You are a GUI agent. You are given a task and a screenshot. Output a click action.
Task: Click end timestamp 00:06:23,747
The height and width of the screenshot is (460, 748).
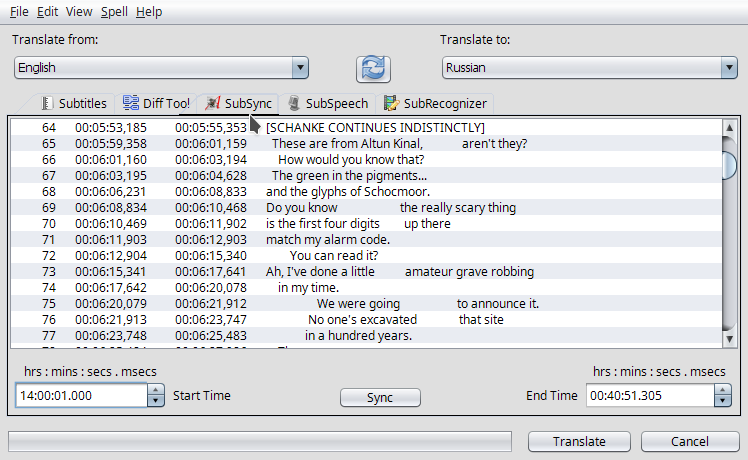tap(211, 319)
